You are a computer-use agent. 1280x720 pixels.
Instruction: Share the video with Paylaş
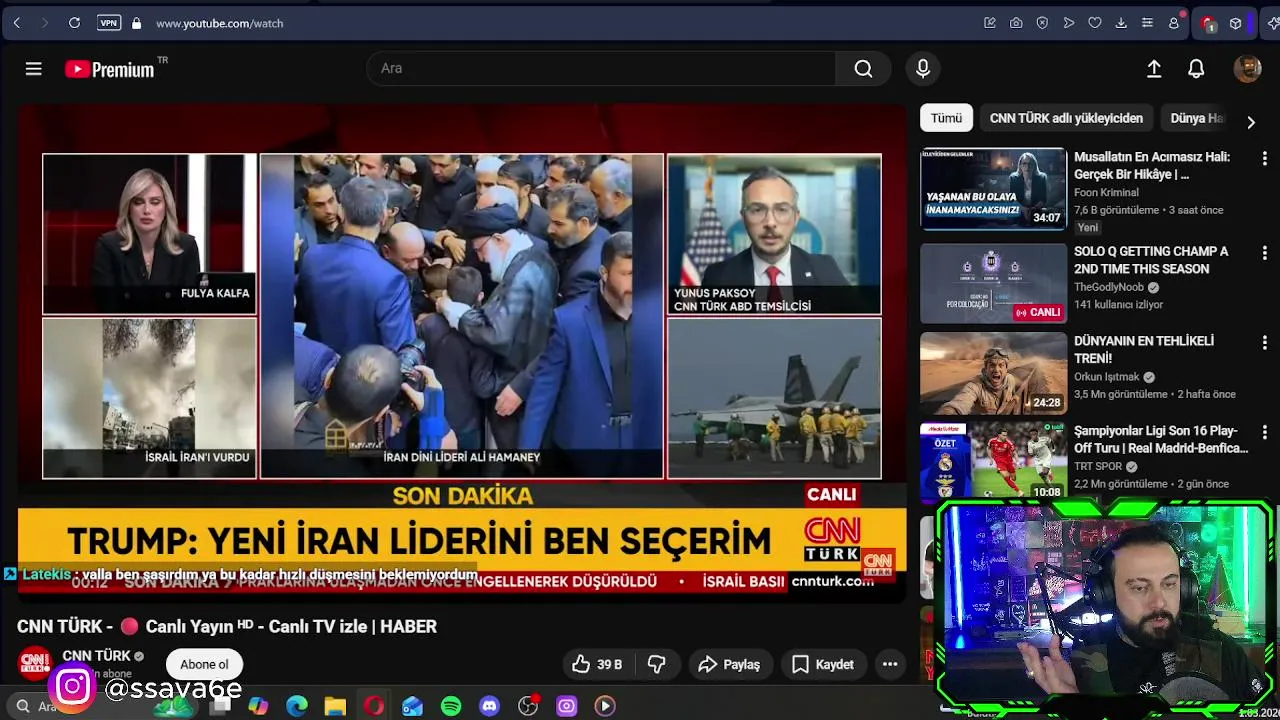tap(729, 664)
